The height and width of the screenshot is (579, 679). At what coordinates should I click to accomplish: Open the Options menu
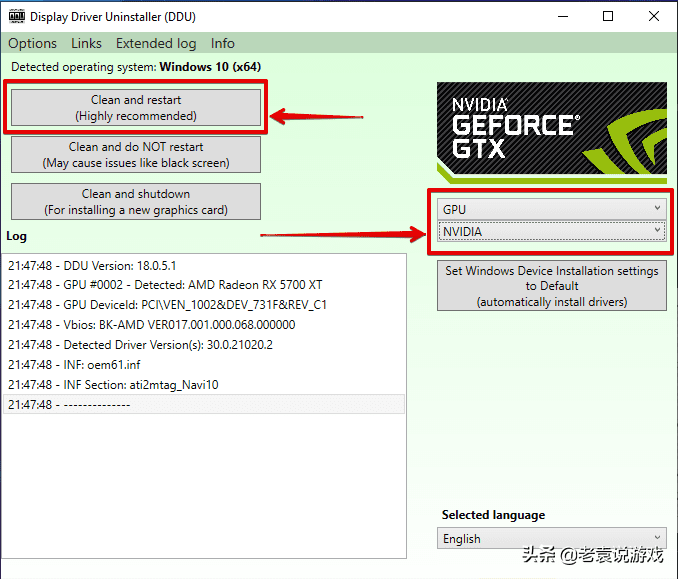click(x=32, y=43)
